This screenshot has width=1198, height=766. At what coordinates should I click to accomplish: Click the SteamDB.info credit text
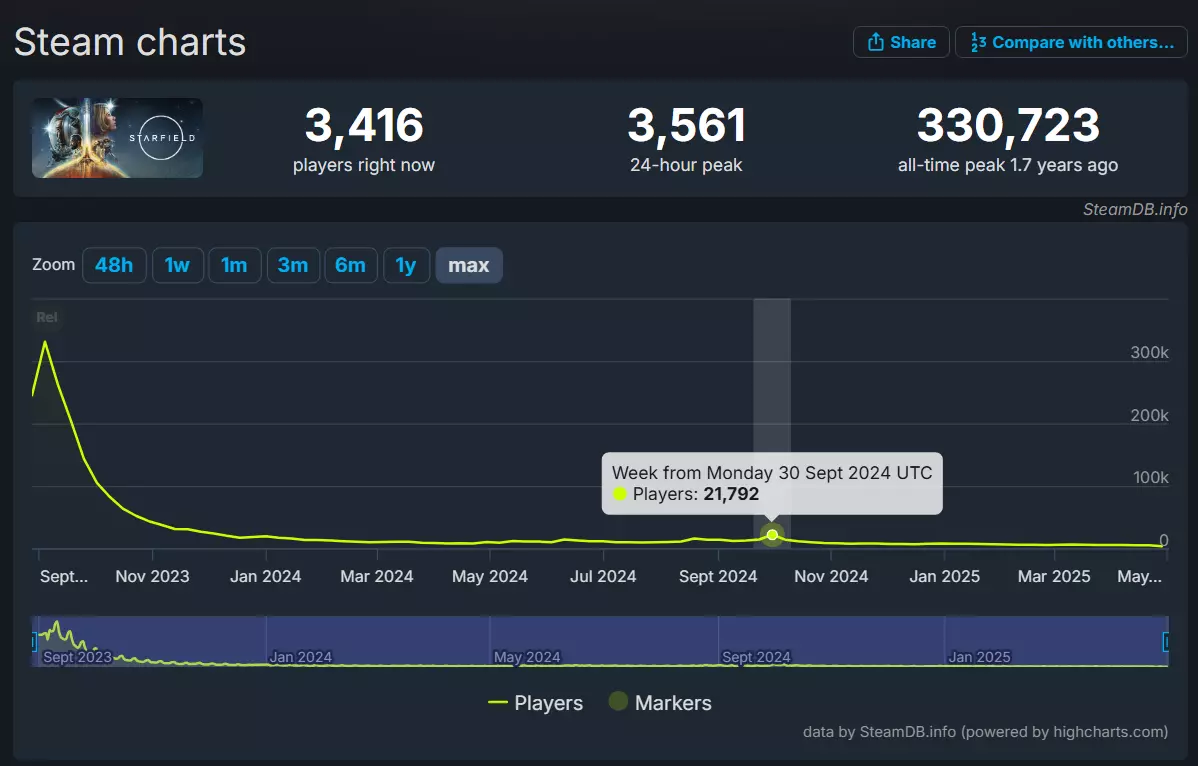tap(1135, 209)
